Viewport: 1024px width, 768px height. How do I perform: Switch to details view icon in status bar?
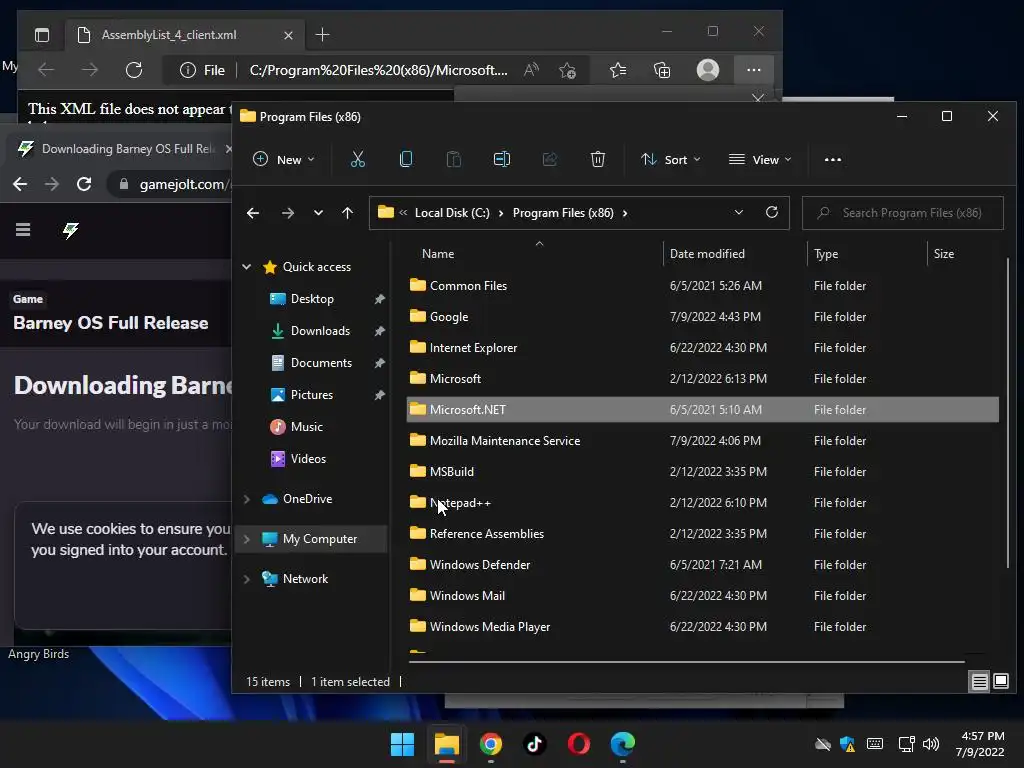point(980,682)
